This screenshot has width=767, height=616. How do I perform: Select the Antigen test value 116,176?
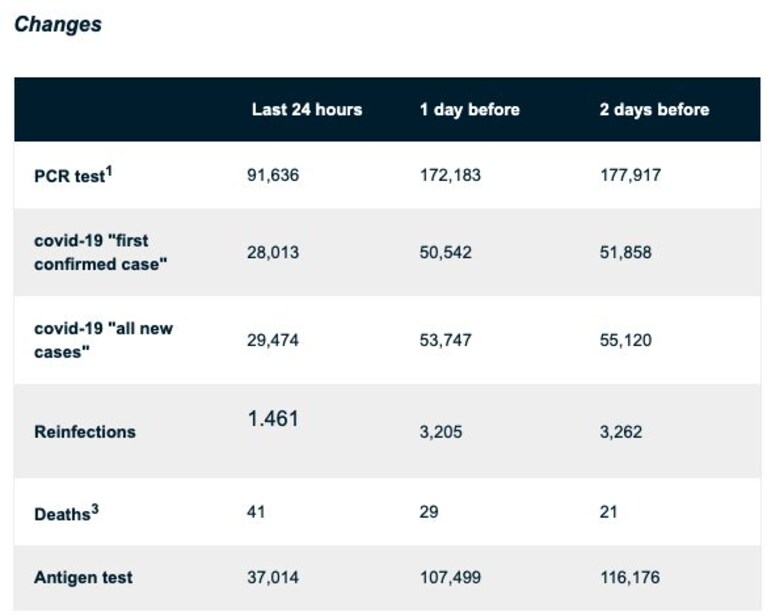point(630,577)
